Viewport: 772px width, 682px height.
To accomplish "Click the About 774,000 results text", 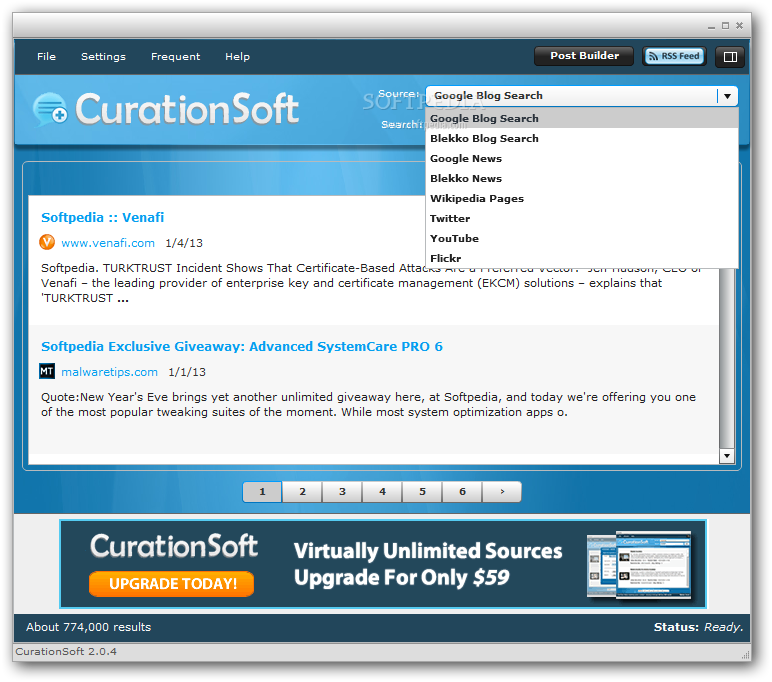I will (89, 627).
